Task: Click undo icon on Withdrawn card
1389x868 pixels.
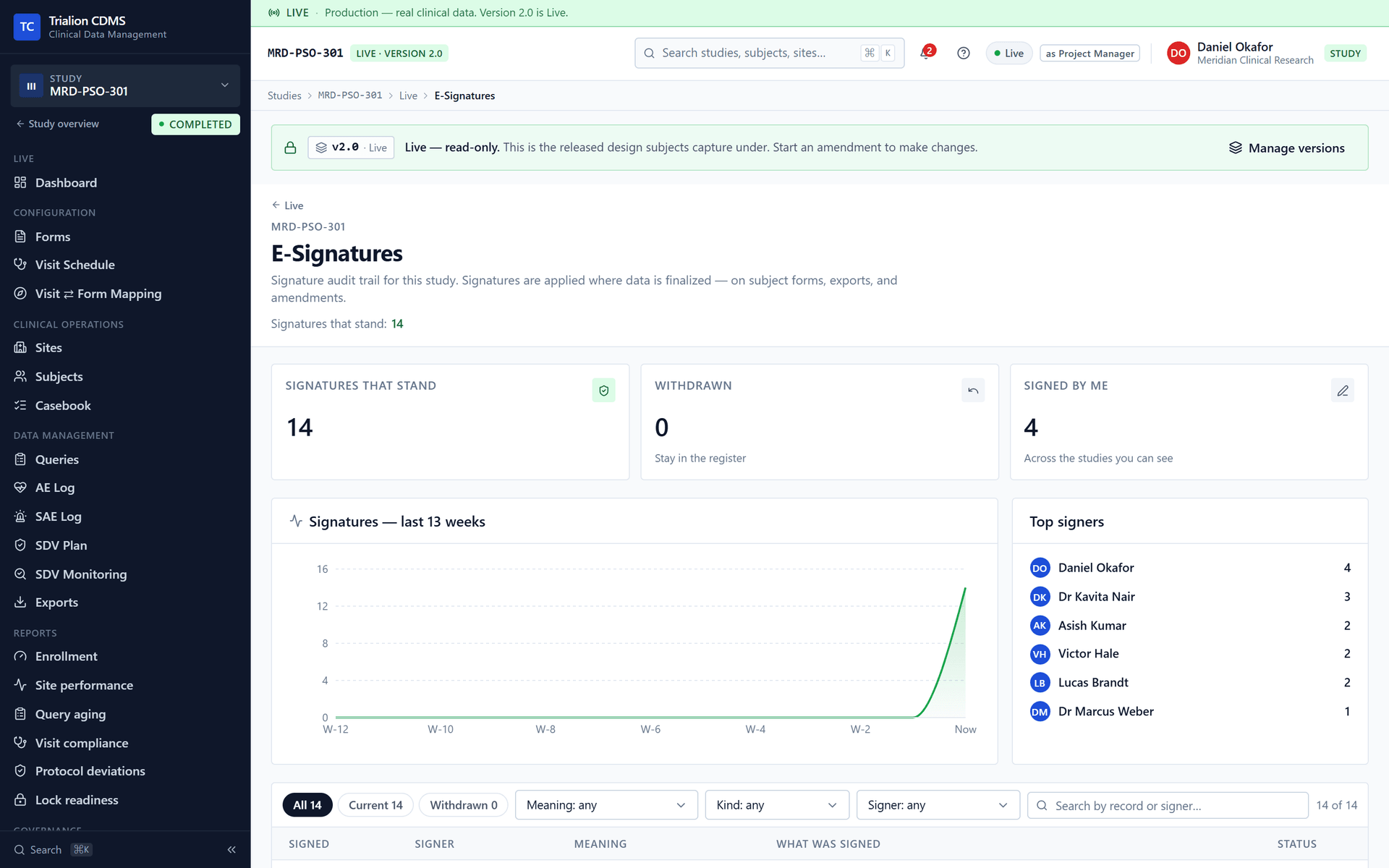Action: coord(973,391)
